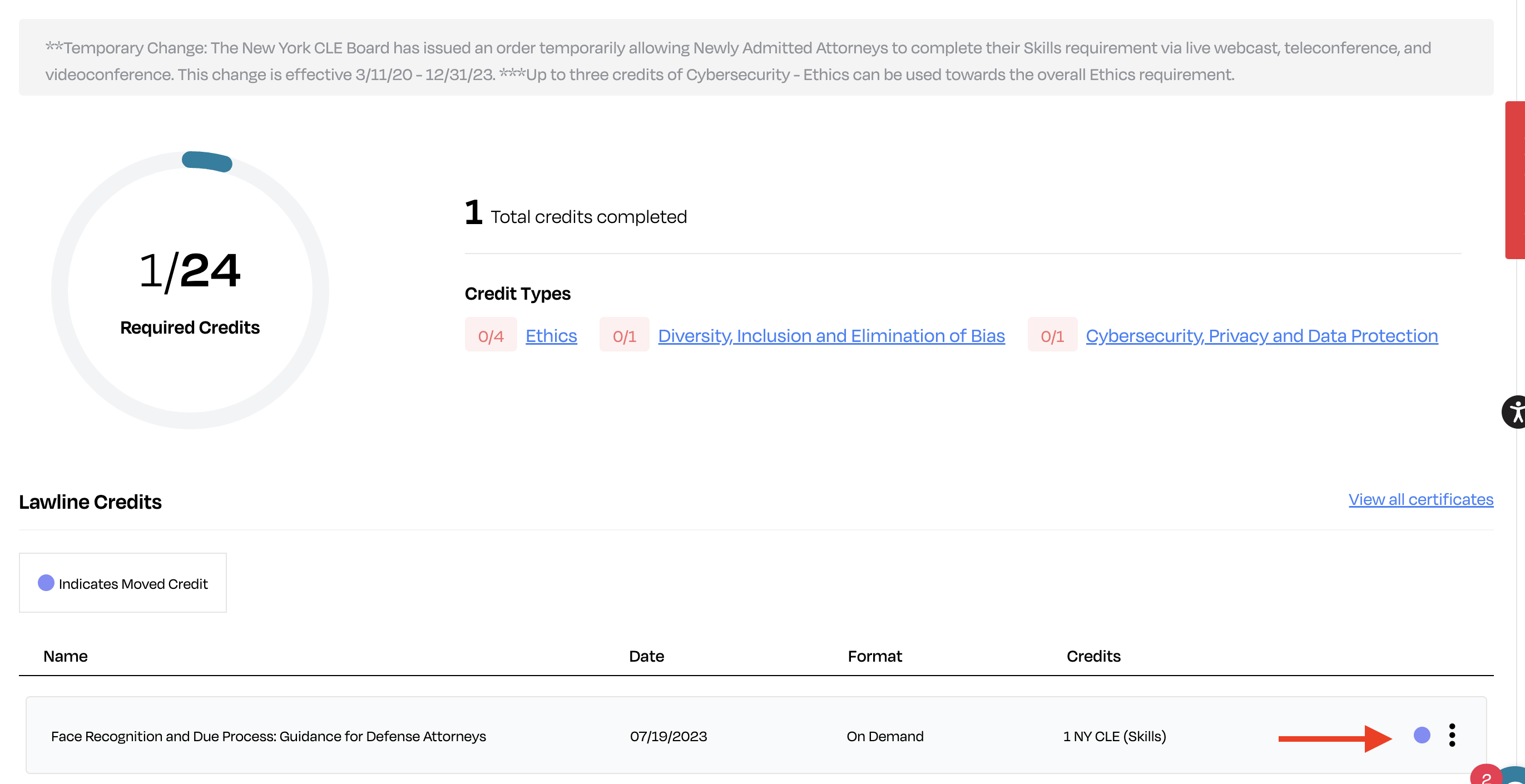Viewport: 1525px width, 784px height.
Task: Click the Temporary Change notice banner
Action: point(756,57)
